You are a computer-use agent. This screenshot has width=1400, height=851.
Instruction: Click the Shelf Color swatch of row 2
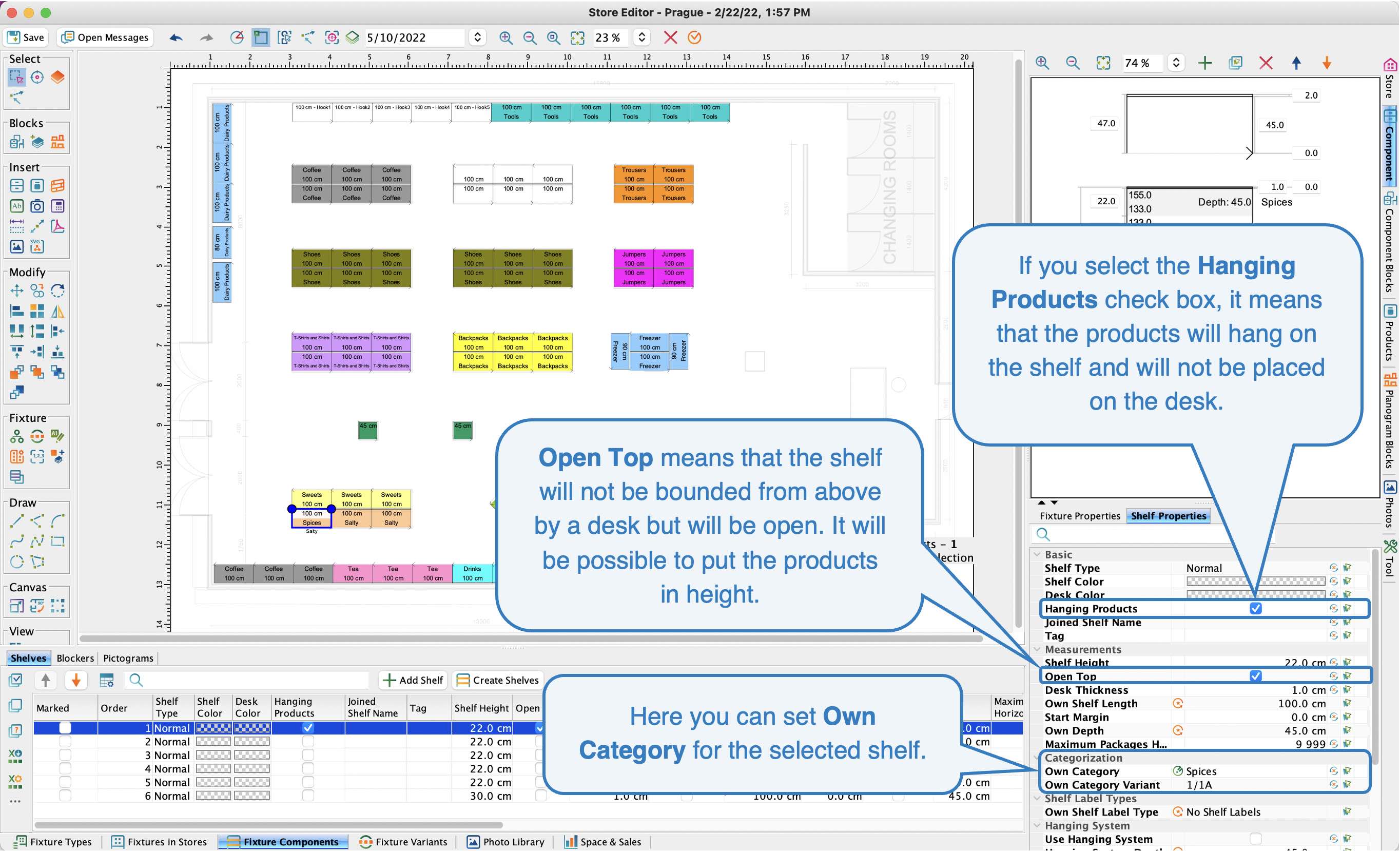[x=213, y=741]
